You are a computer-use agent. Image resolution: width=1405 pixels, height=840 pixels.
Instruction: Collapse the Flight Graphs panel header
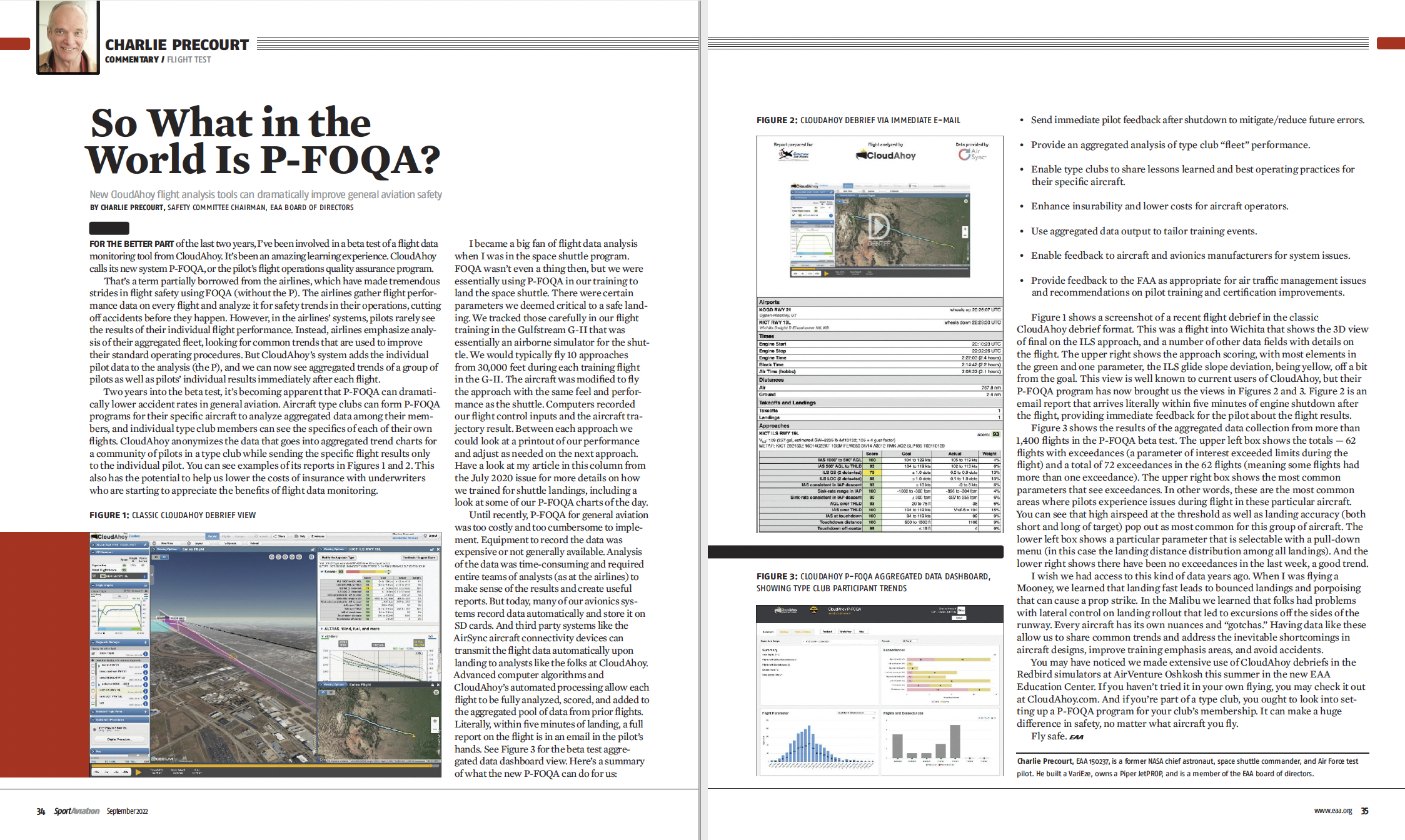(x=119, y=585)
